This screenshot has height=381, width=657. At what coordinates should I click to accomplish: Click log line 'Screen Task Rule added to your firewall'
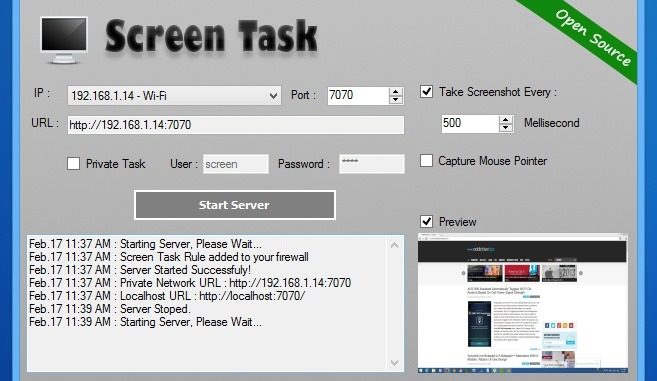click(168, 257)
